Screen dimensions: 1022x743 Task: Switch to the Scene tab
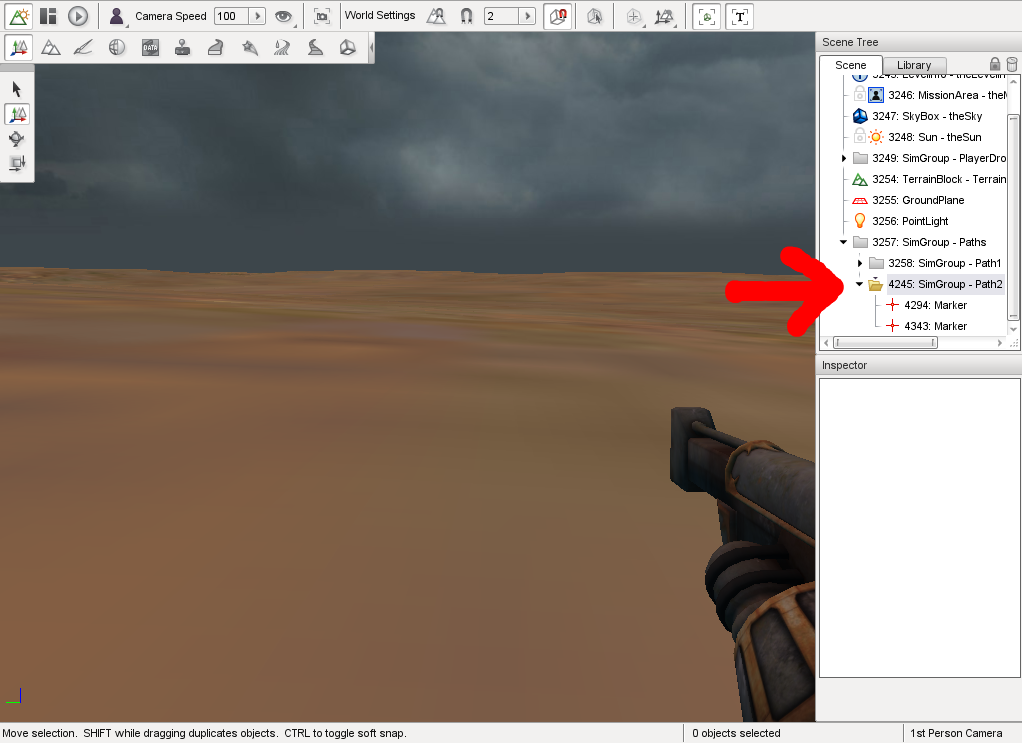pyautogui.click(x=850, y=65)
